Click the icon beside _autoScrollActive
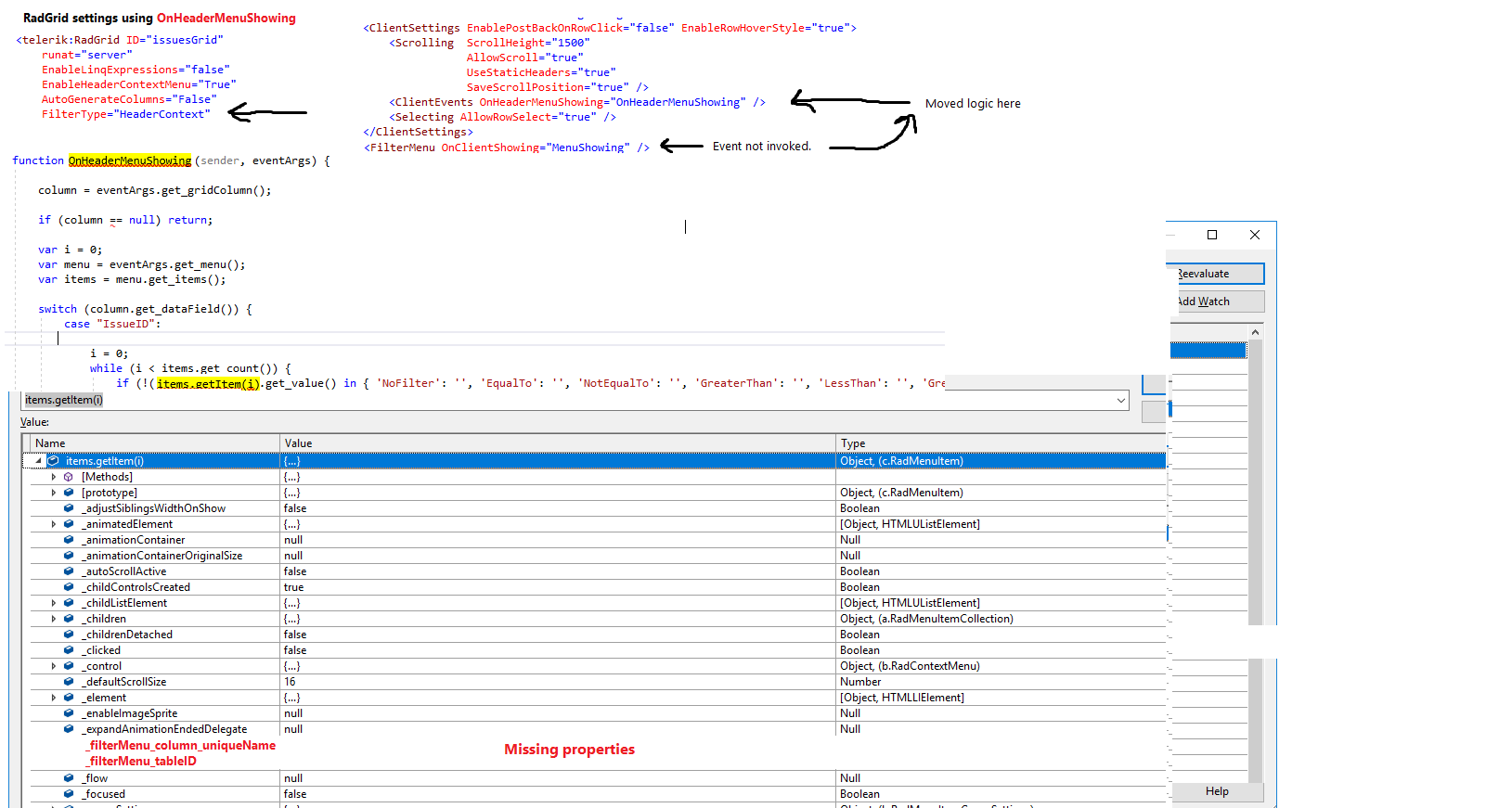 [69, 571]
